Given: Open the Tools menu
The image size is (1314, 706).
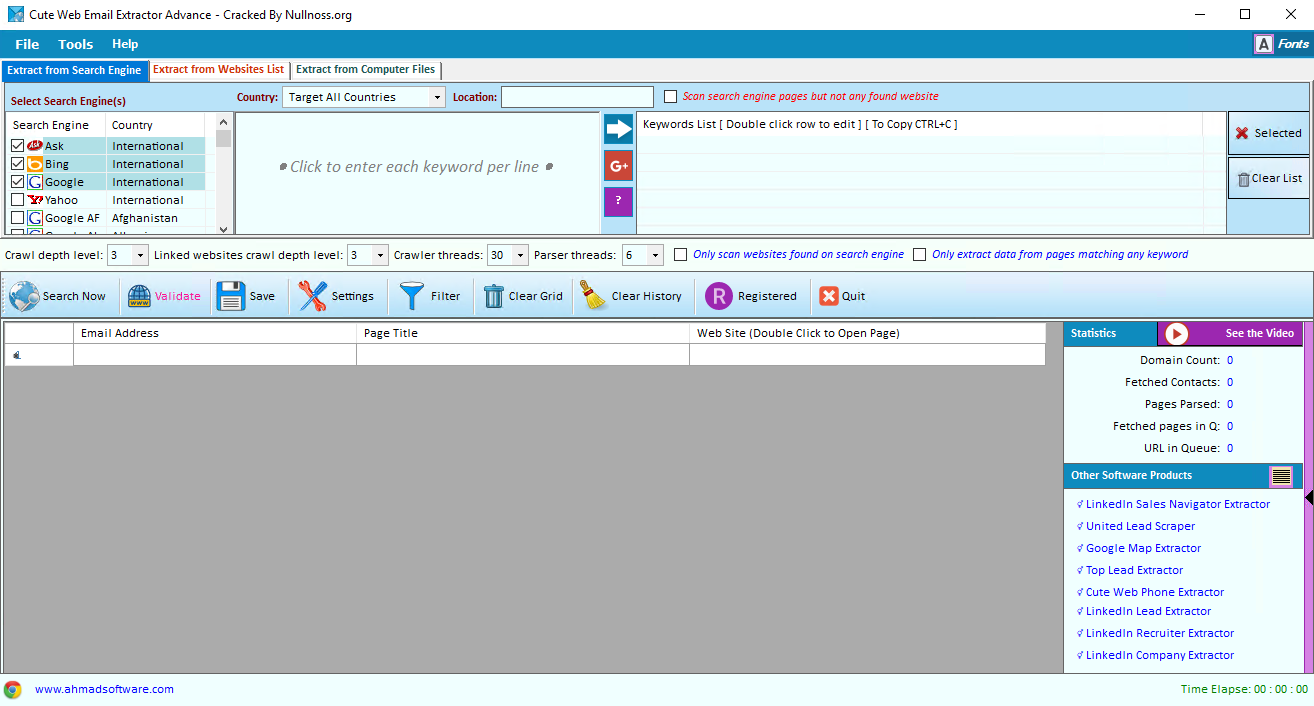Looking at the screenshot, I should (76, 44).
